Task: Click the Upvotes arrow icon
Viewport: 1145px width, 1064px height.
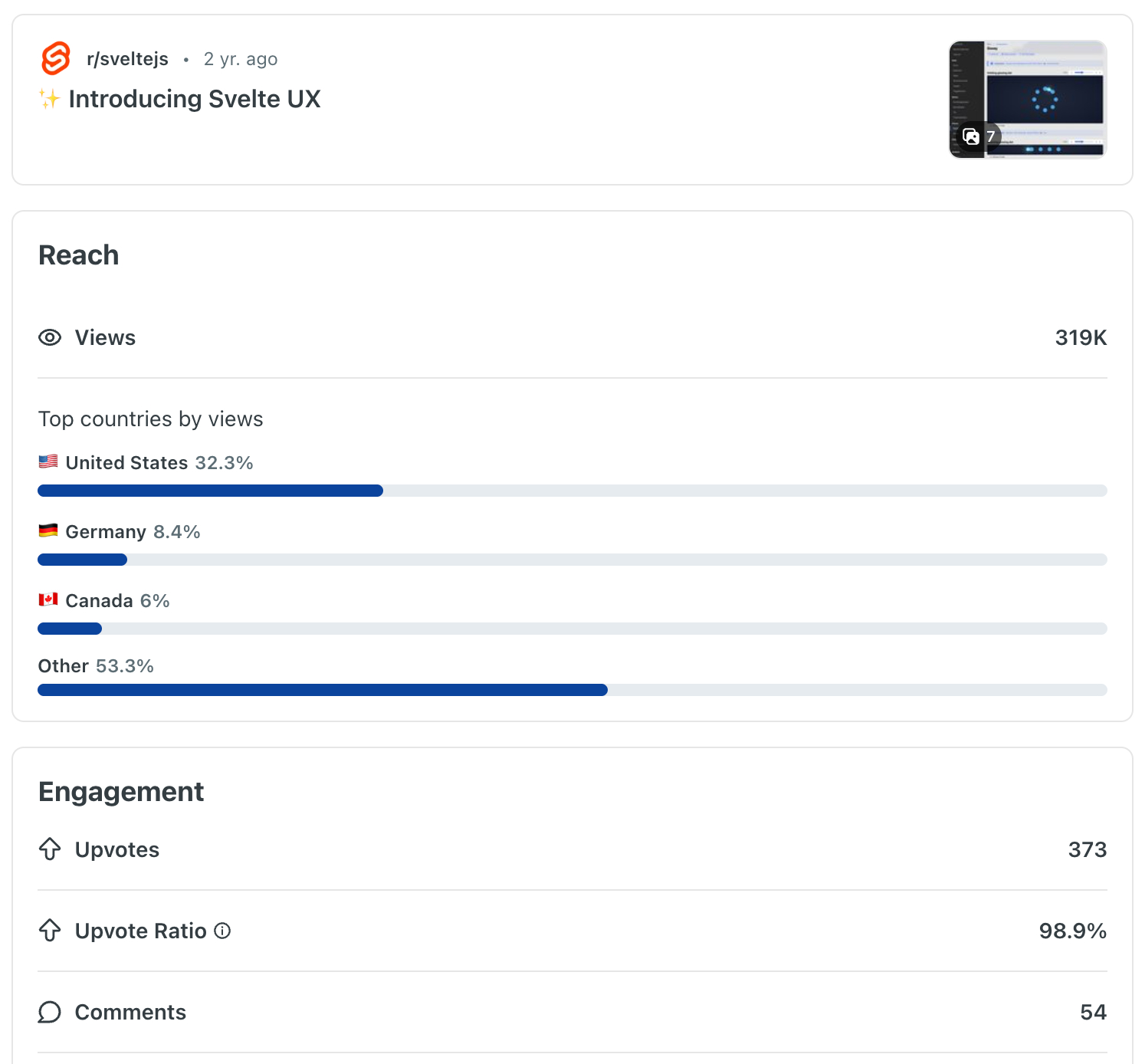Action: click(x=50, y=849)
